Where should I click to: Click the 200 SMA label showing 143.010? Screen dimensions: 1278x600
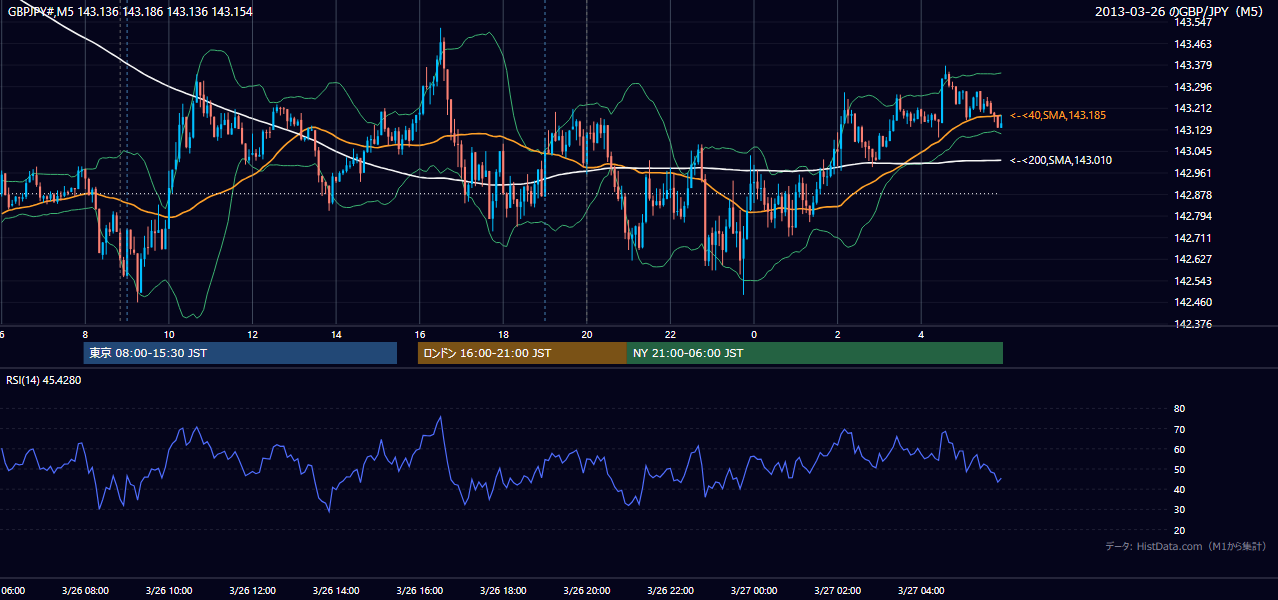(1061, 160)
